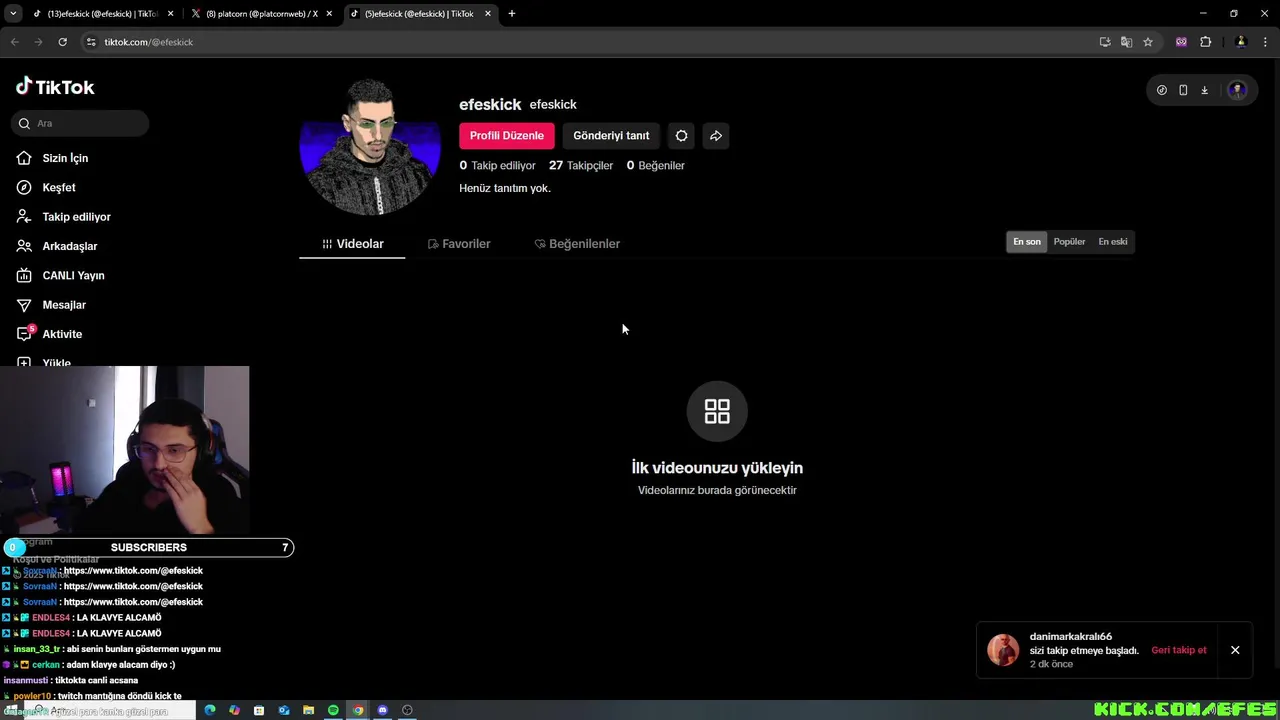Focus the Ara search field
This screenshot has height=720, width=1280.
pyautogui.click(x=80, y=123)
